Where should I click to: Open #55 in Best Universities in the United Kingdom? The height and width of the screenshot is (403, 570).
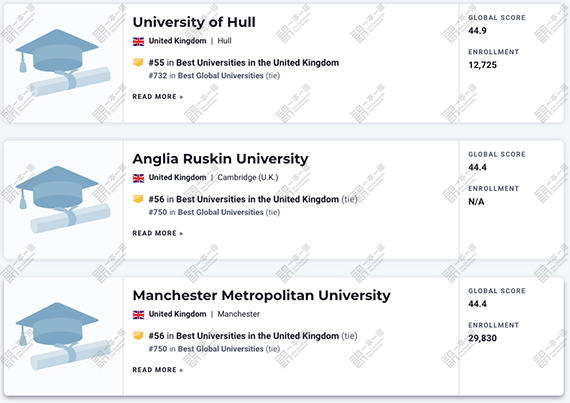tap(244, 63)
